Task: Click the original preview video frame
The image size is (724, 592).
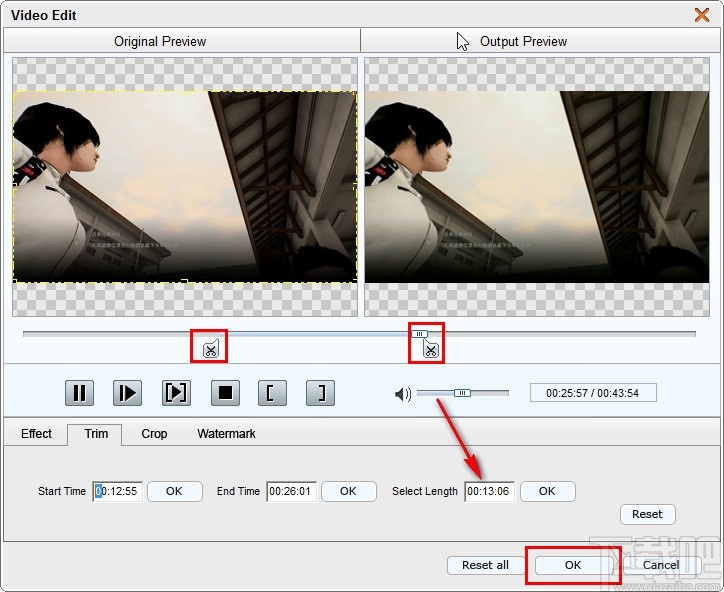Action: point(185,187)
